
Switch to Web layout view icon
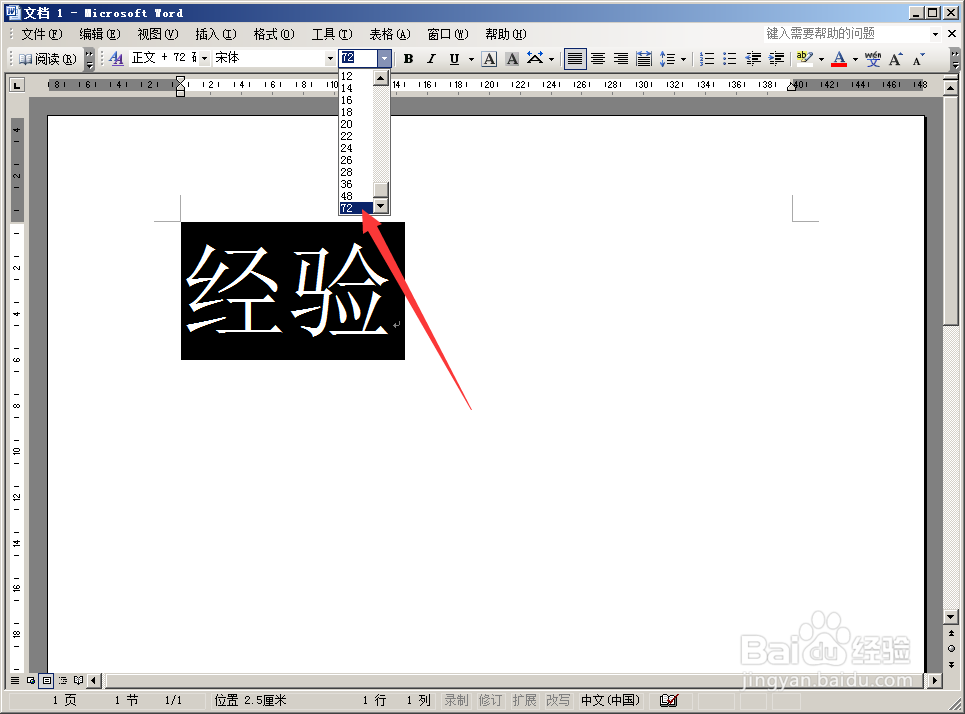tap(31, 680)
